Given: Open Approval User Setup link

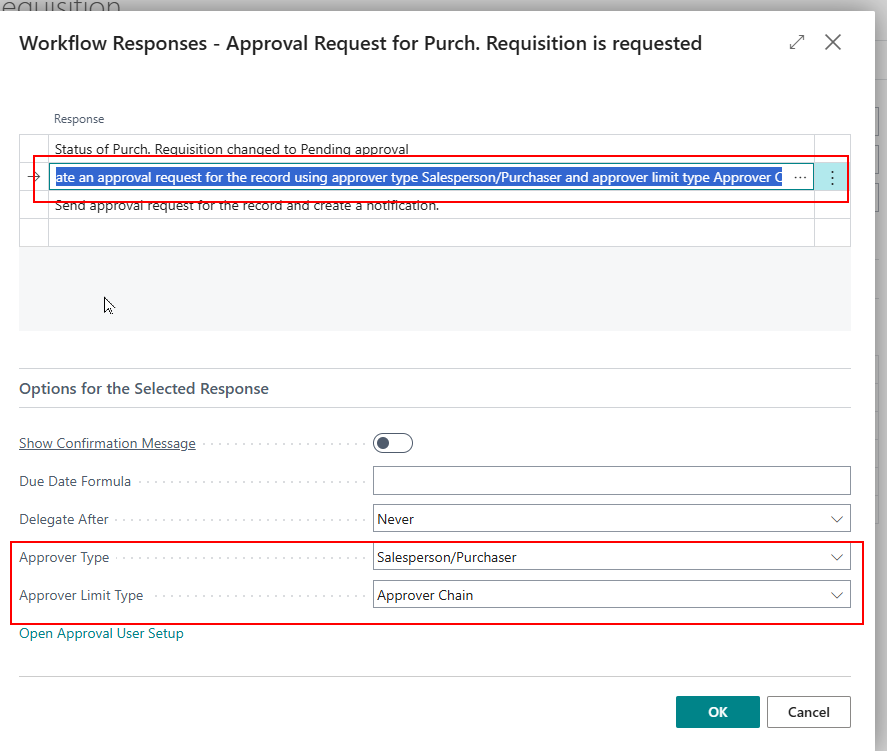Looking at the screenshot, I should [x=101, y=633].
